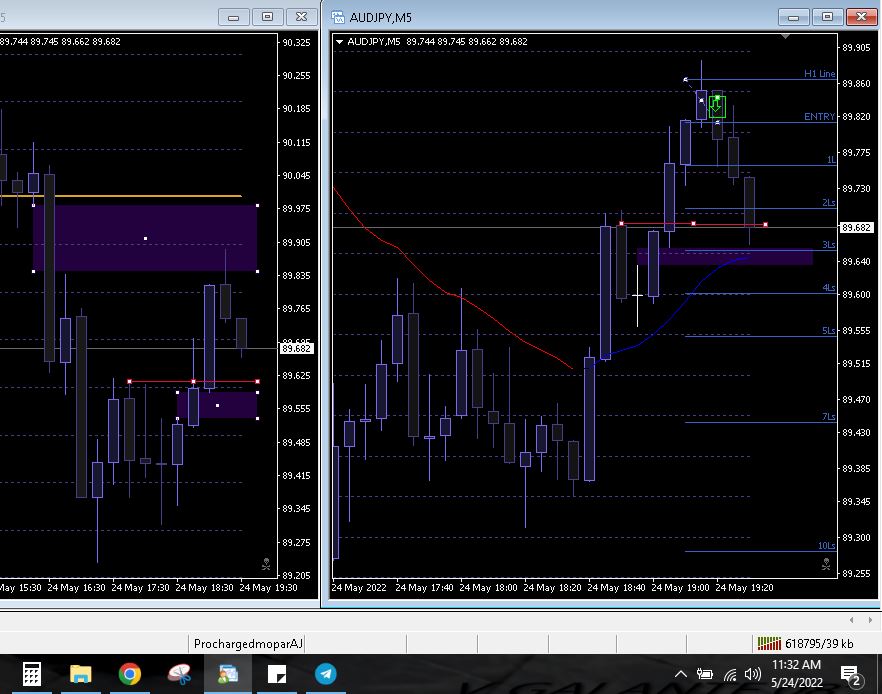The height and width of the screenshot is (694, 882).
Task: Click the ProchargedmoparAJ profile in the status bar
Action: [x=246, y=643]
